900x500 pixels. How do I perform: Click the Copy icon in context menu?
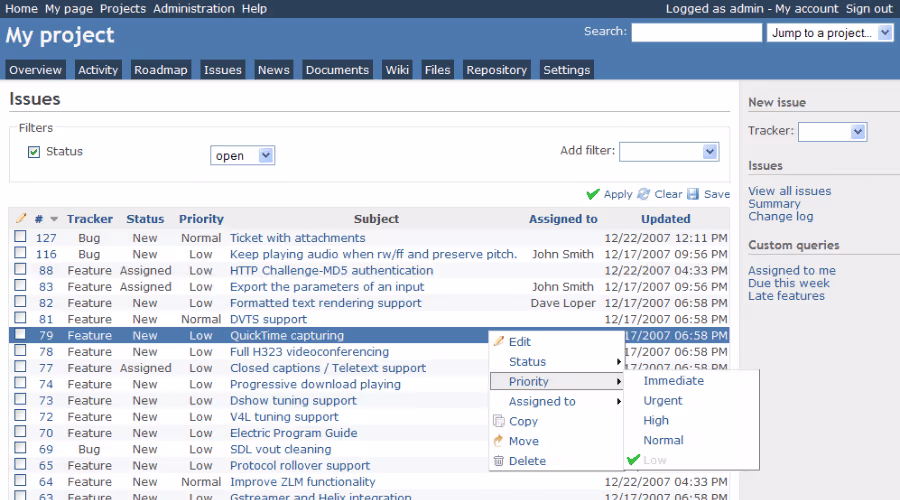499,421
